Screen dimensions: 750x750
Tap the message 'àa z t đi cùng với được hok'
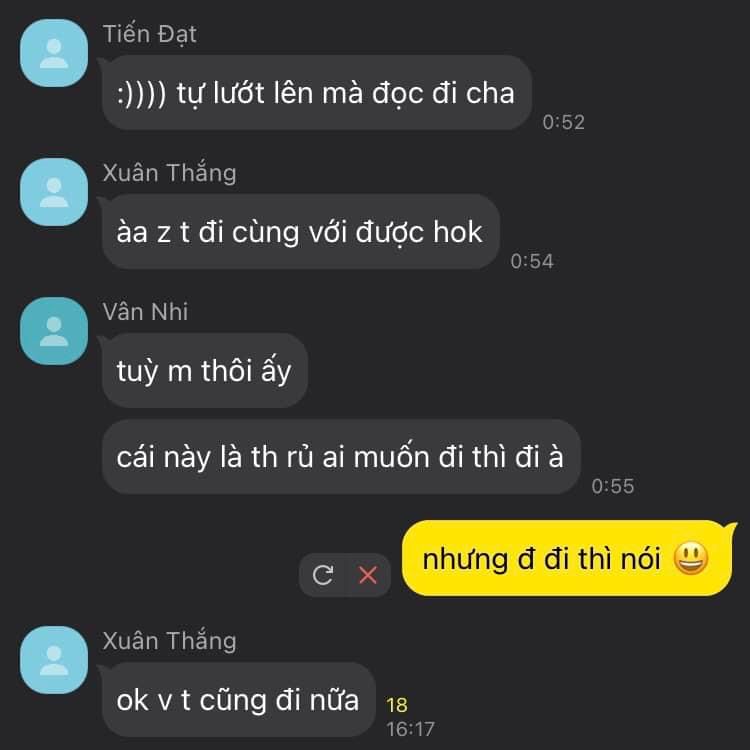(x=301, y=232)
